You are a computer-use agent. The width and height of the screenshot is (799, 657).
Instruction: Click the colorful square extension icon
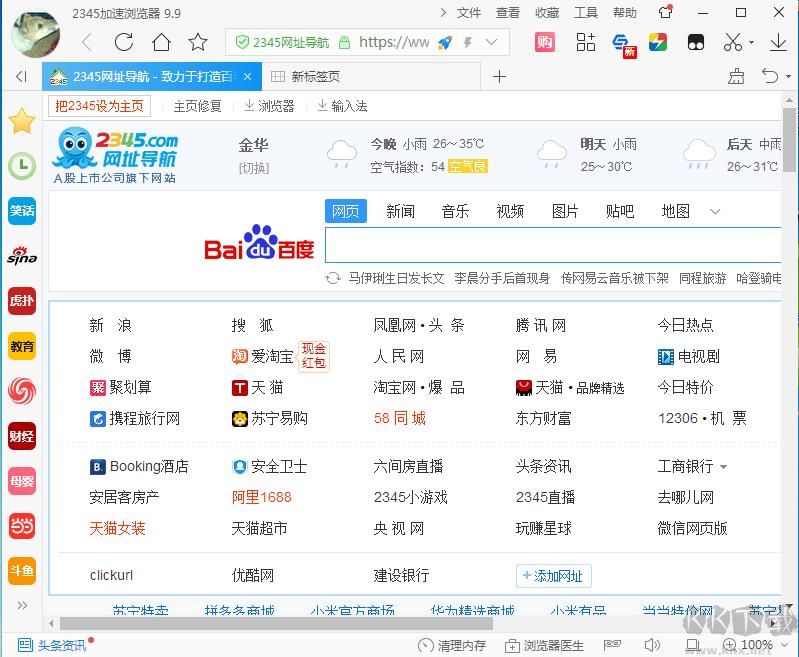click(x=658, y=42)
